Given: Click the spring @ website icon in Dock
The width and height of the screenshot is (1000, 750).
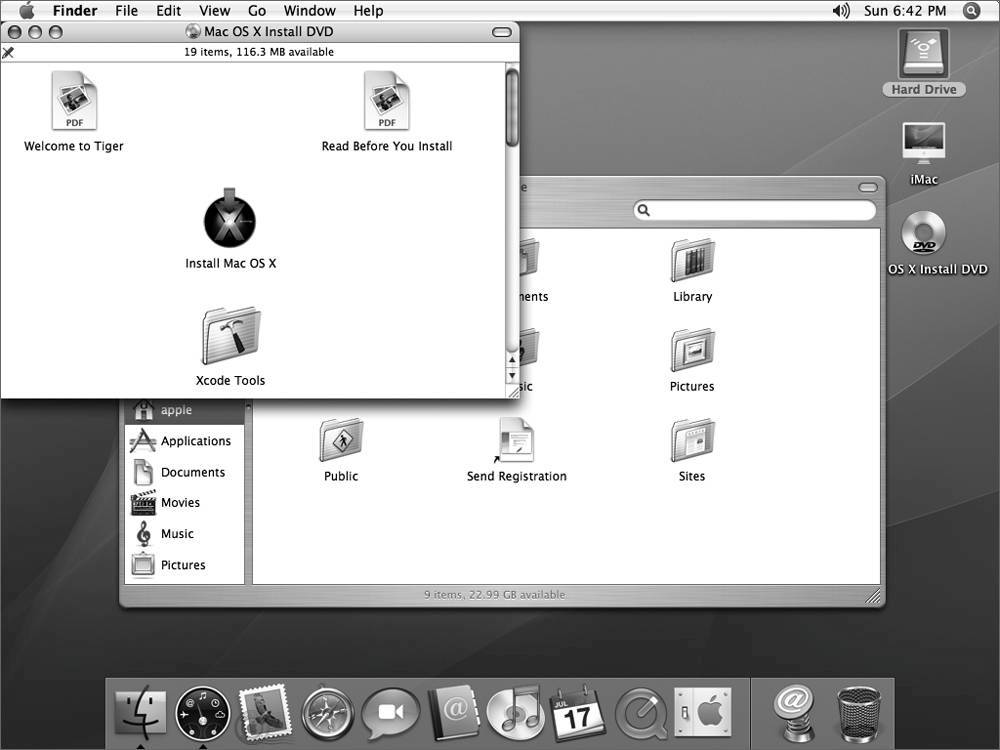Looking at the screenshot, I should tap(792, 712).
